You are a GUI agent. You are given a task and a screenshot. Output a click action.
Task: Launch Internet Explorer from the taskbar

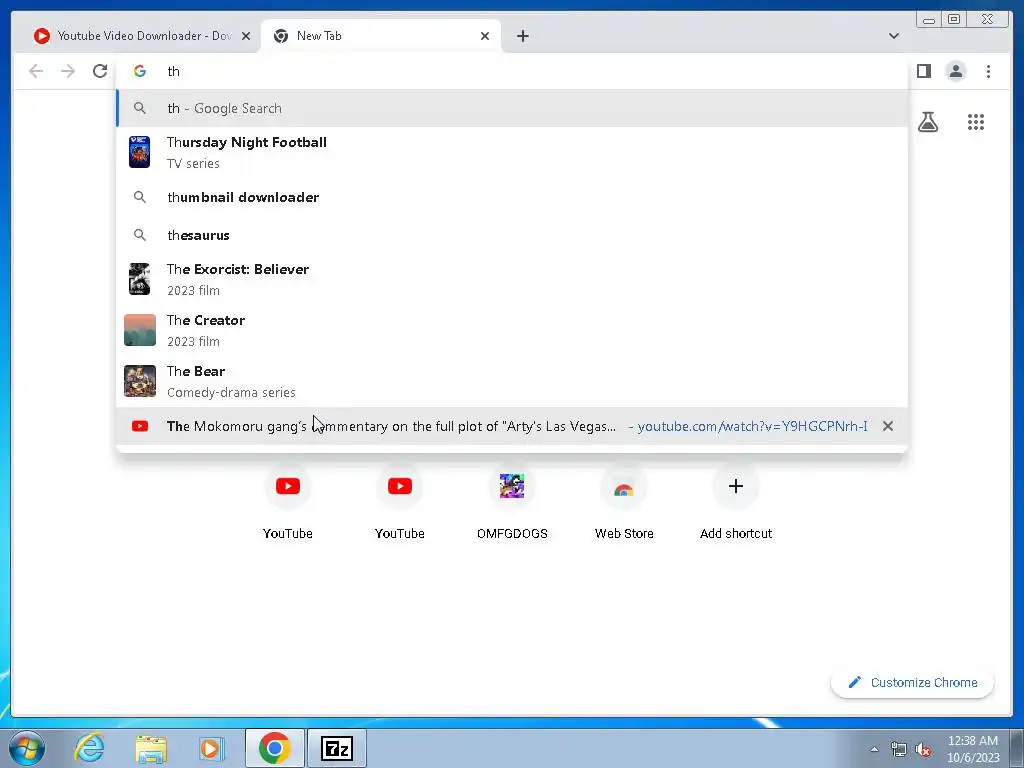89,748
